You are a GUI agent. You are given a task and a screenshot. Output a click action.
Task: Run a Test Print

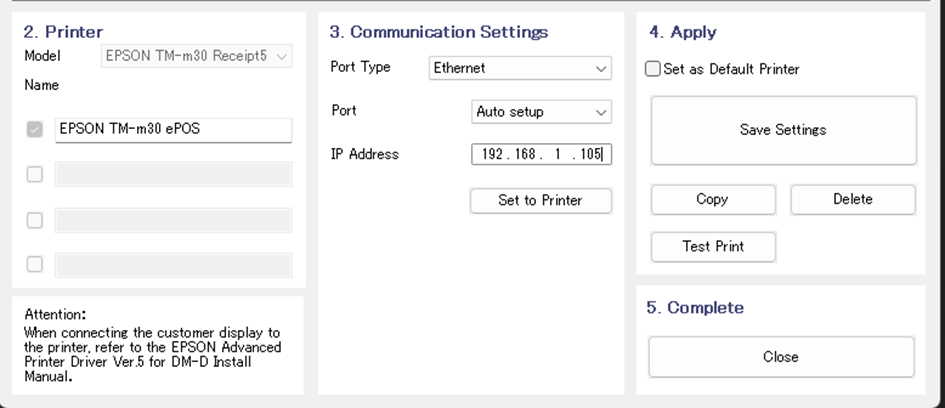point(713,246)
